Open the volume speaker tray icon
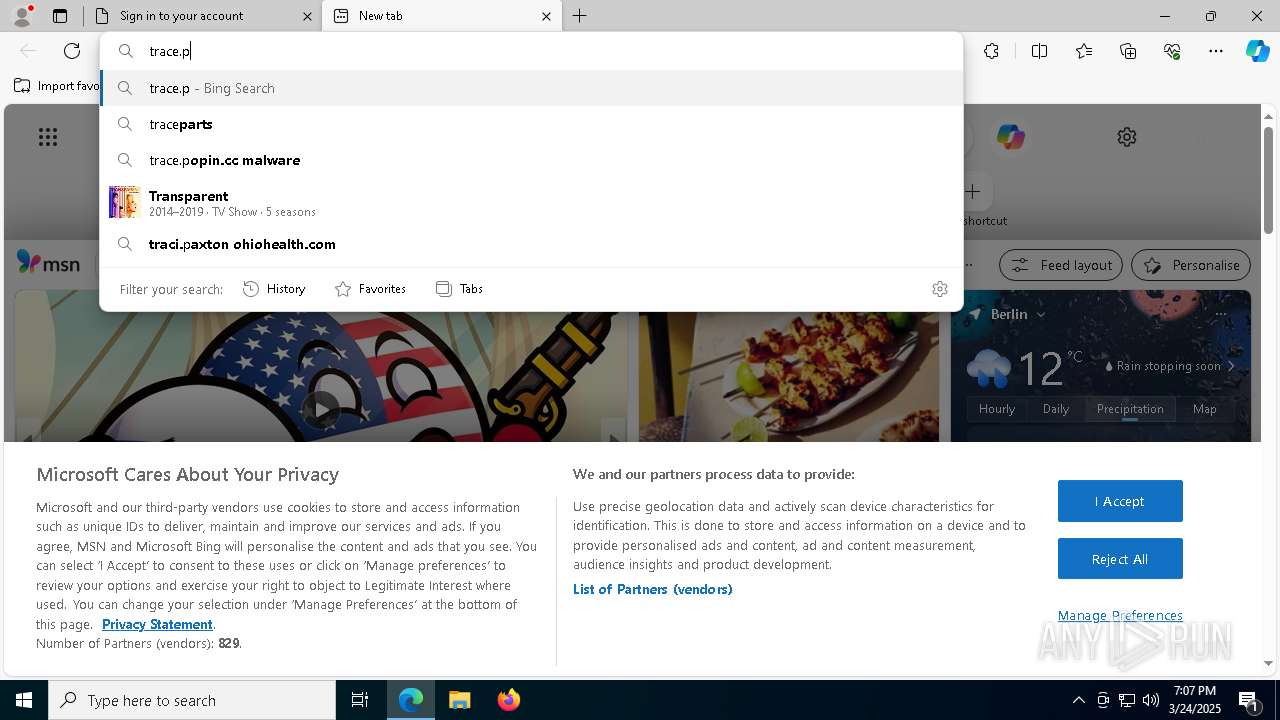The image size is (1280, 720). click(1150, 700)
